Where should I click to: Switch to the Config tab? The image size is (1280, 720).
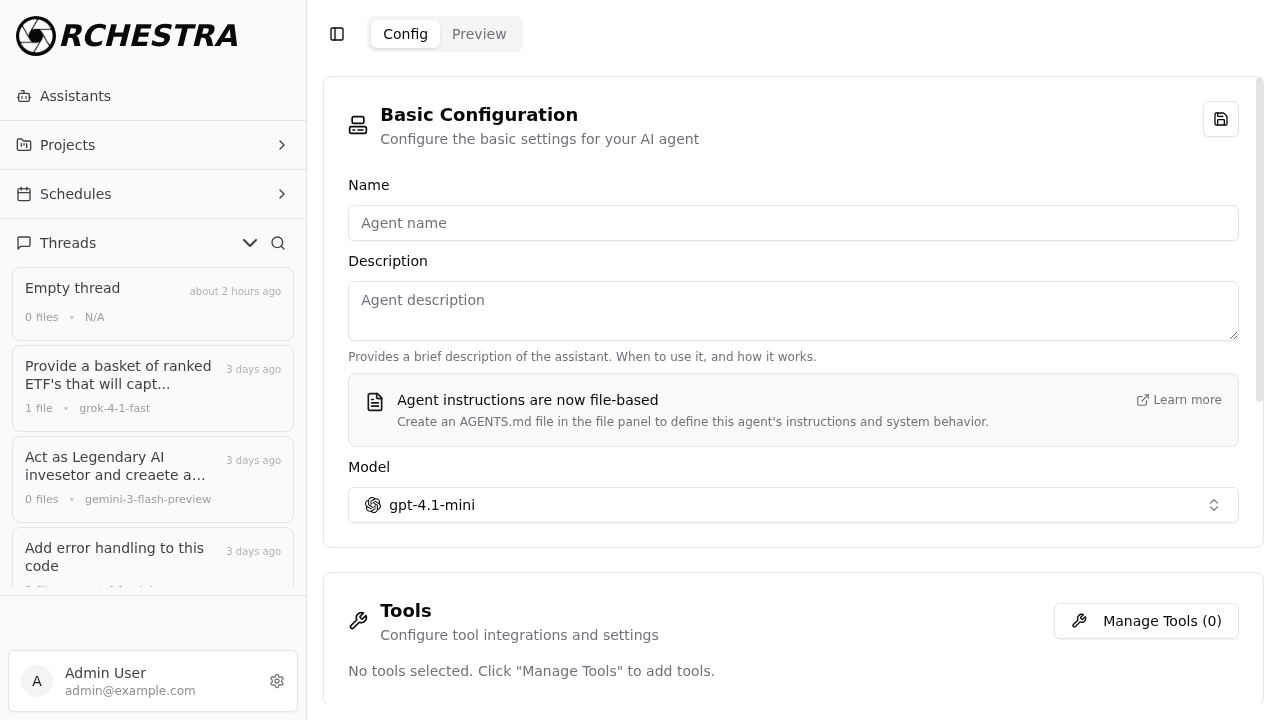tap(405, 34)
